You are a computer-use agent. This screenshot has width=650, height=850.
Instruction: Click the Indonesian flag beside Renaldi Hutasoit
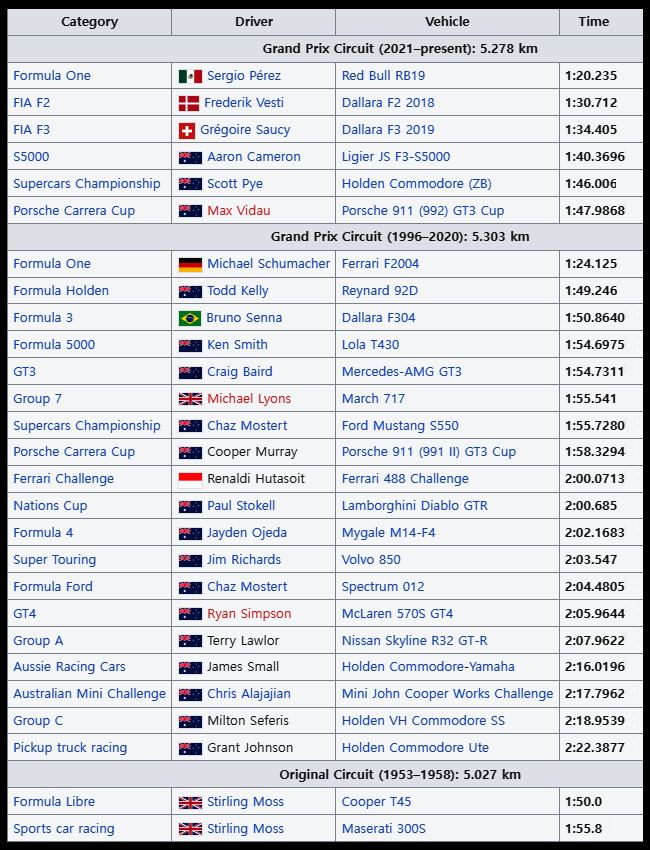(190, 480)
